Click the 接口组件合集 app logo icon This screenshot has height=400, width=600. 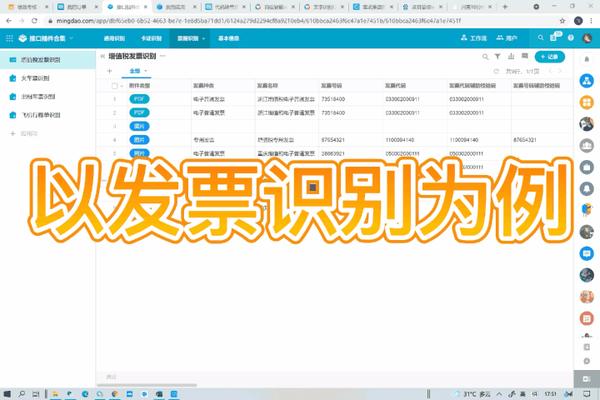23,38
